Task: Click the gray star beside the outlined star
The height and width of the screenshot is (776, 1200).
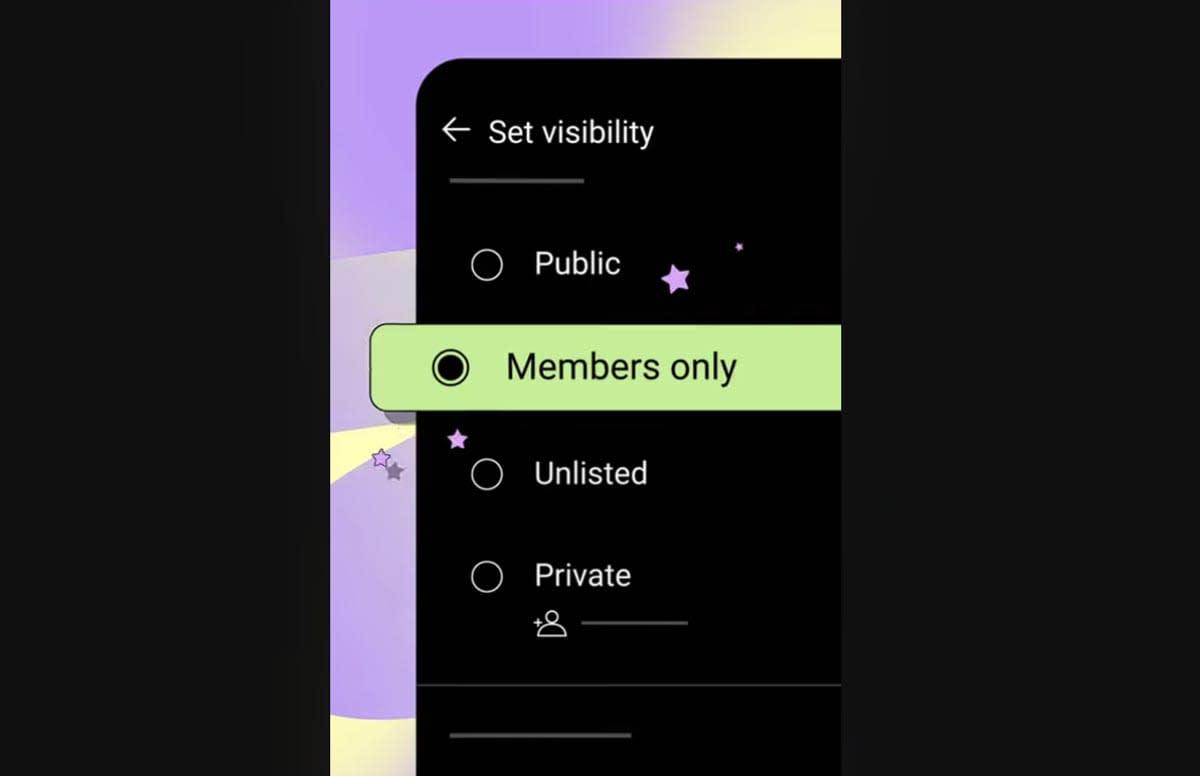Action: pos(395,471)
